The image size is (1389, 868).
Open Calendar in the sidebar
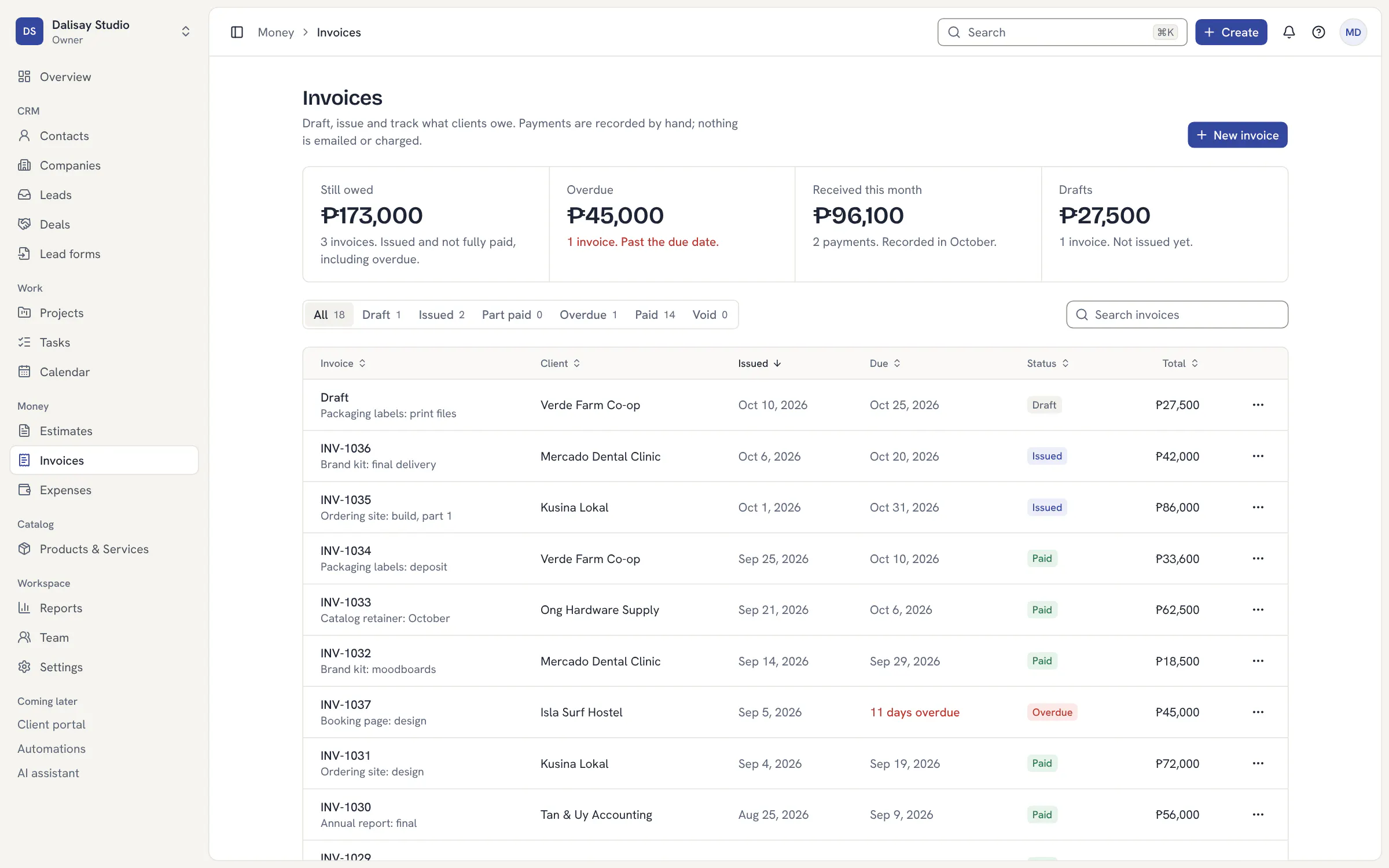[x=104, y=372]
